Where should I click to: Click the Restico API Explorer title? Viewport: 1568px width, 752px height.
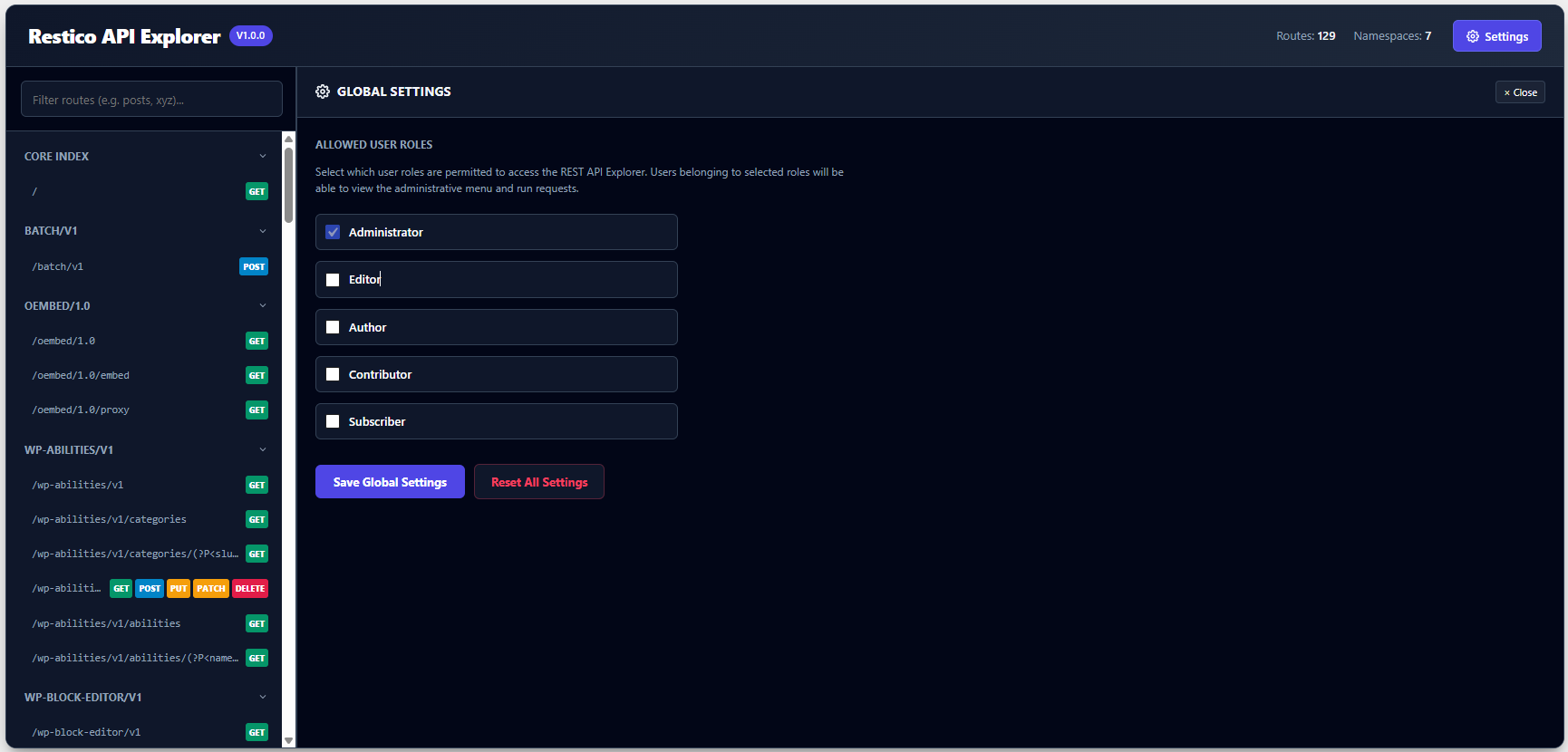124,36
